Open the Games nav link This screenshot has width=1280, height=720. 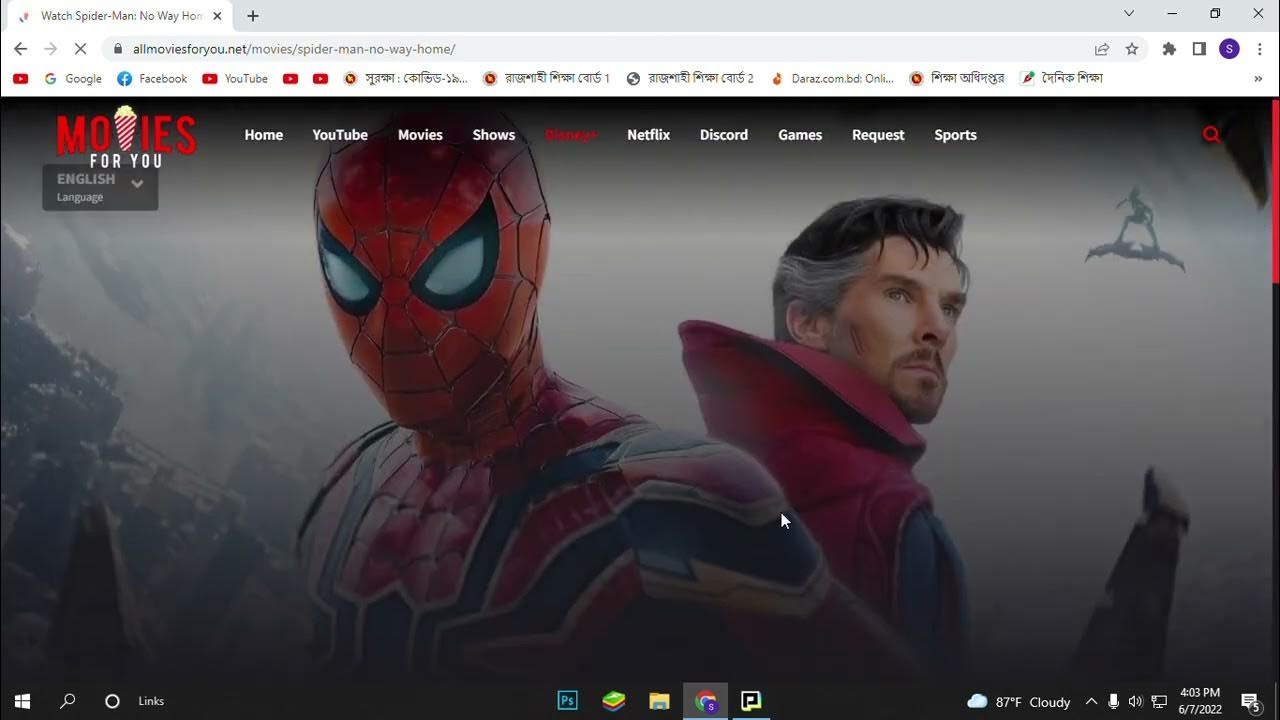(800, 135)
